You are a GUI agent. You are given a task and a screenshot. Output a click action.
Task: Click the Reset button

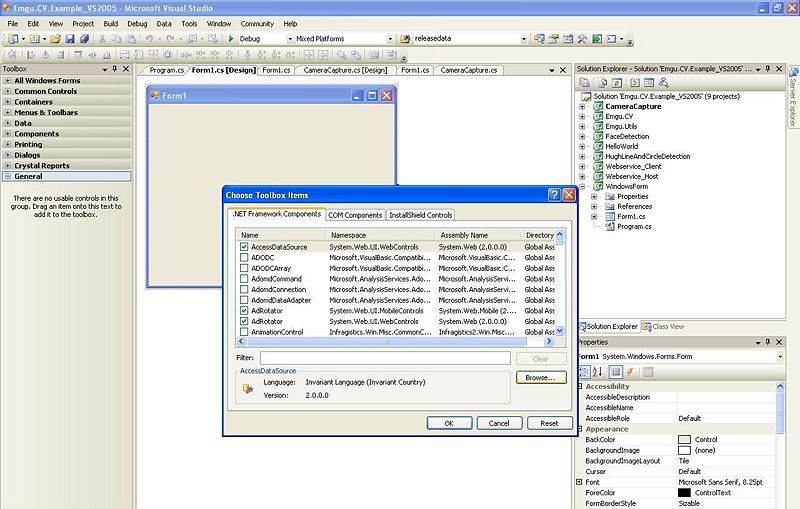tap(549, 423)
